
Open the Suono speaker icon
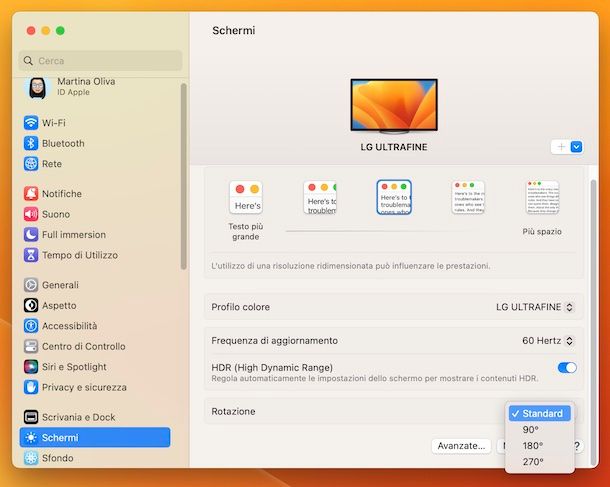click(x=31, y=214)
